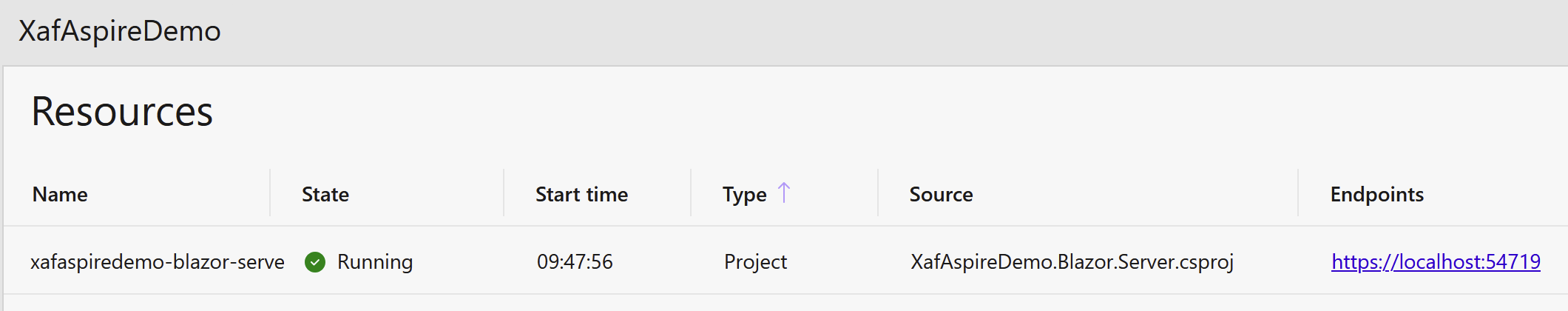
Task: Click the Running state text
Action: pyautogui.click(x=375, y=262)
